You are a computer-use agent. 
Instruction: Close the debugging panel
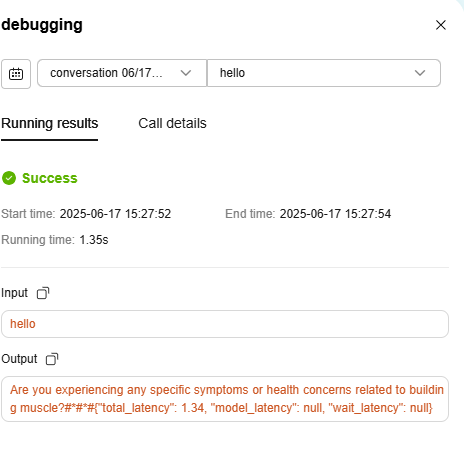point(441,25)
